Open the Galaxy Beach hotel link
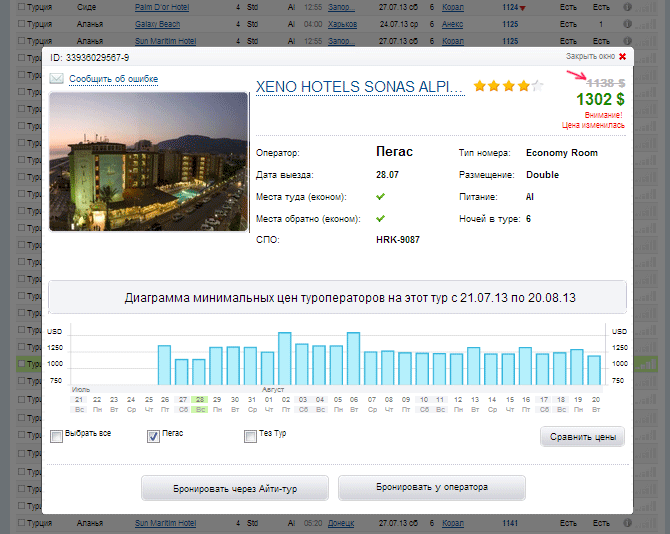 157,24
